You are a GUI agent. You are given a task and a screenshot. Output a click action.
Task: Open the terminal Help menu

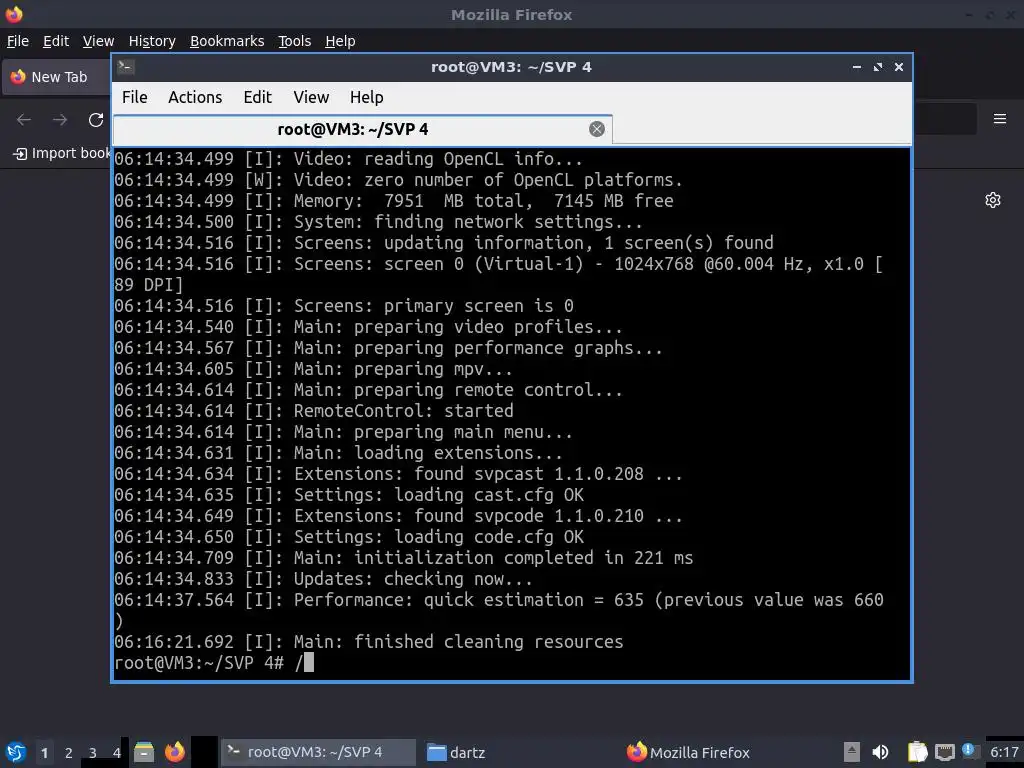[x=366, y=97]
